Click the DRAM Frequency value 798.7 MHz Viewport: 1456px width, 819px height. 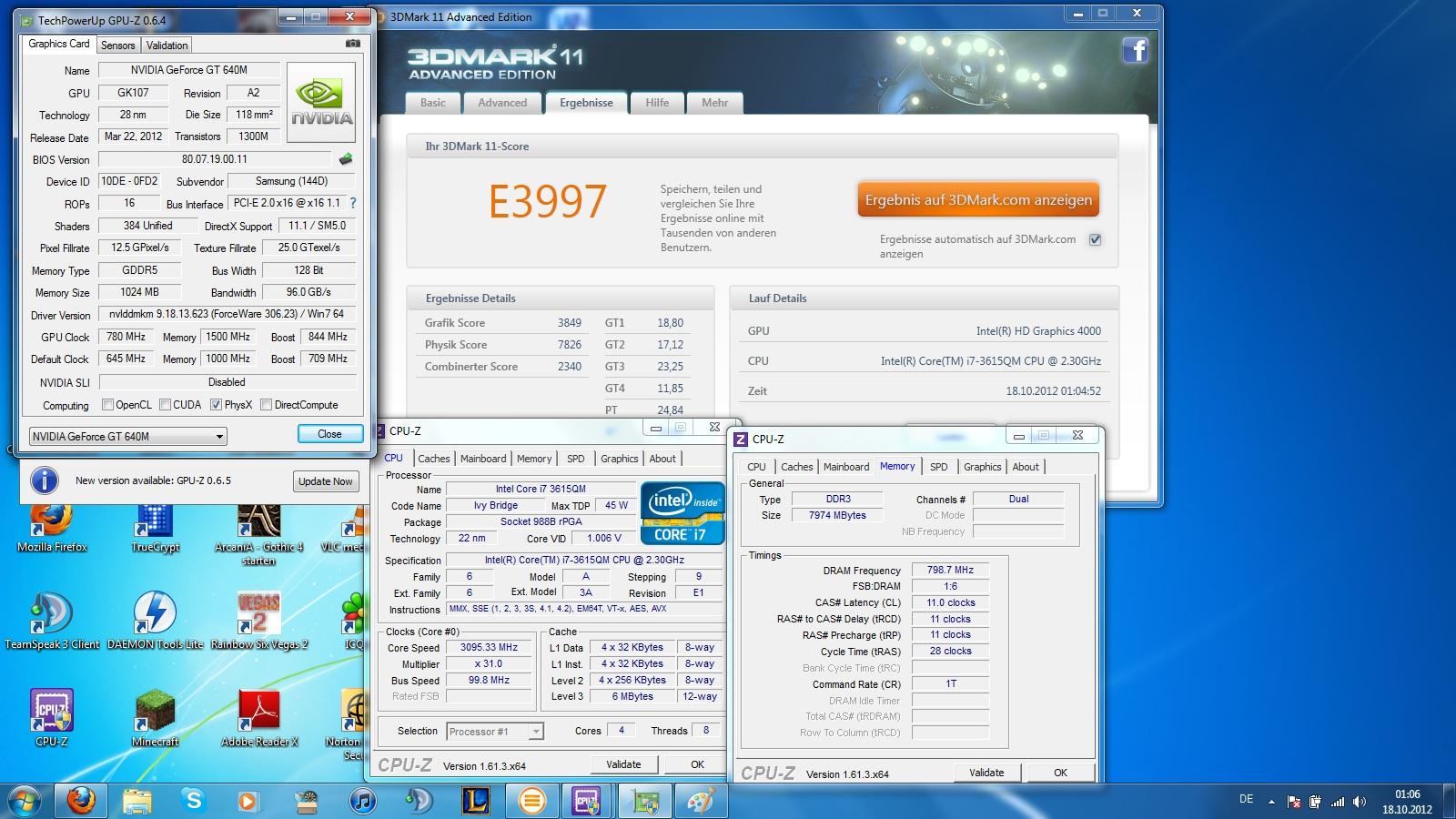(950, 571)
